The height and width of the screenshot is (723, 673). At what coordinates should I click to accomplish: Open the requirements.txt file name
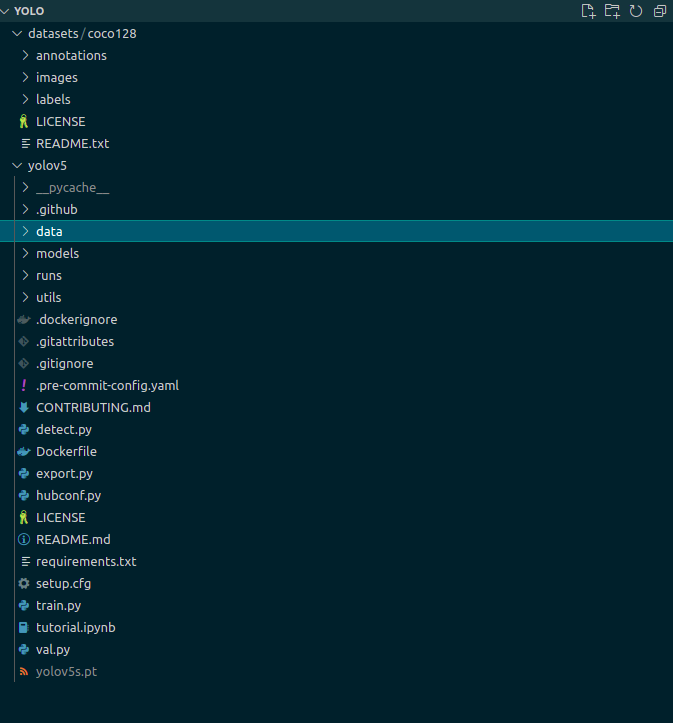(x=86, y=561)
